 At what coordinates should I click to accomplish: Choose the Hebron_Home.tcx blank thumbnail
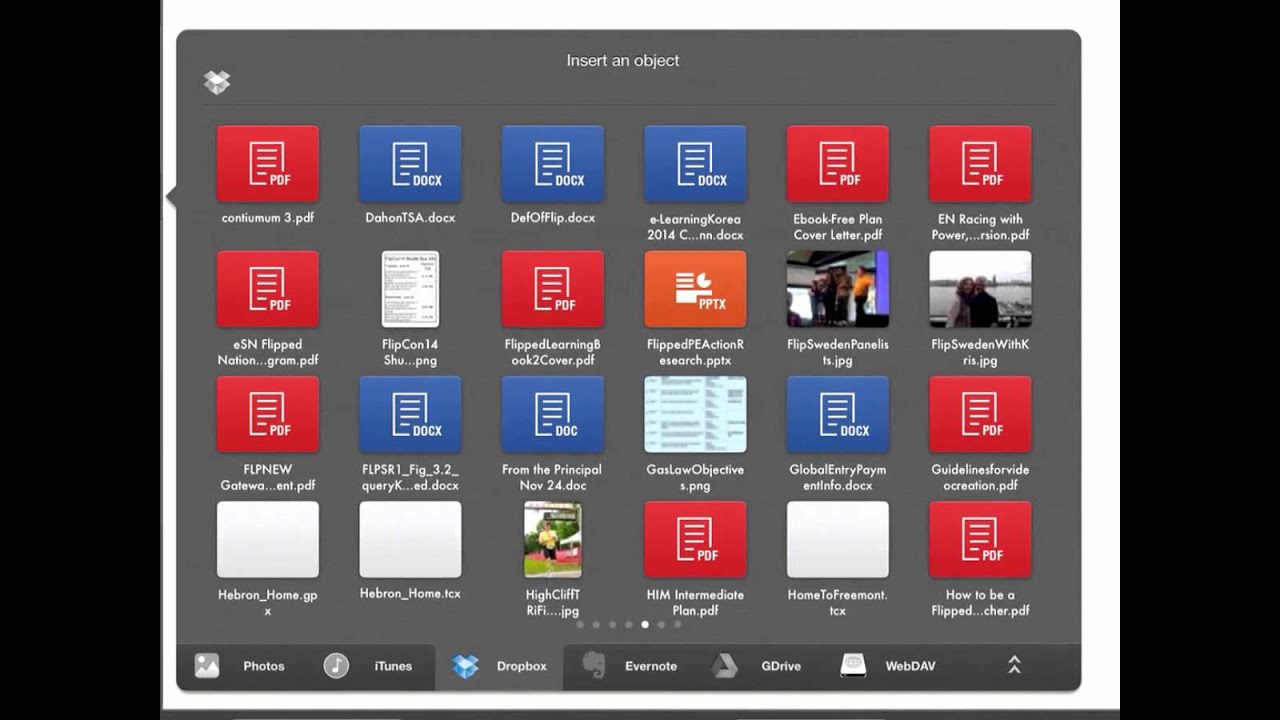coord(410,539)
